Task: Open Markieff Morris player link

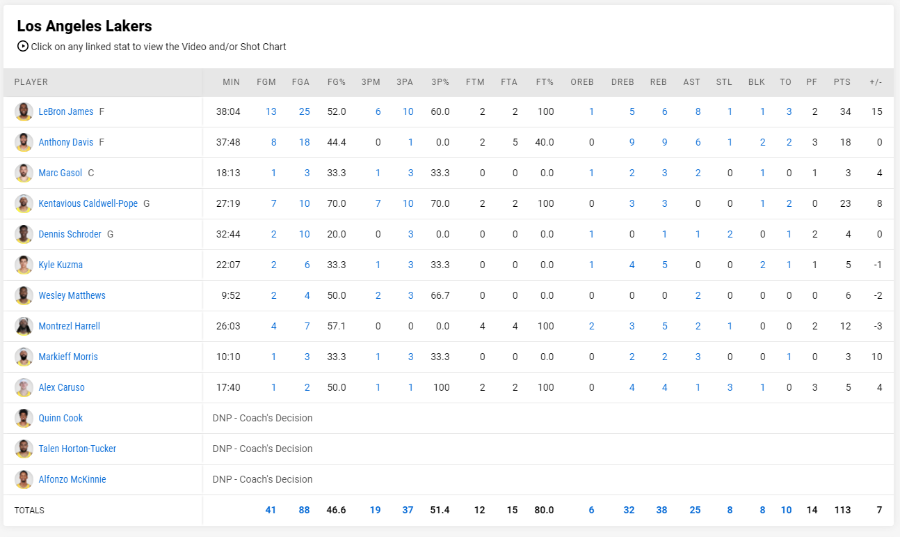Action: (68, 357)
